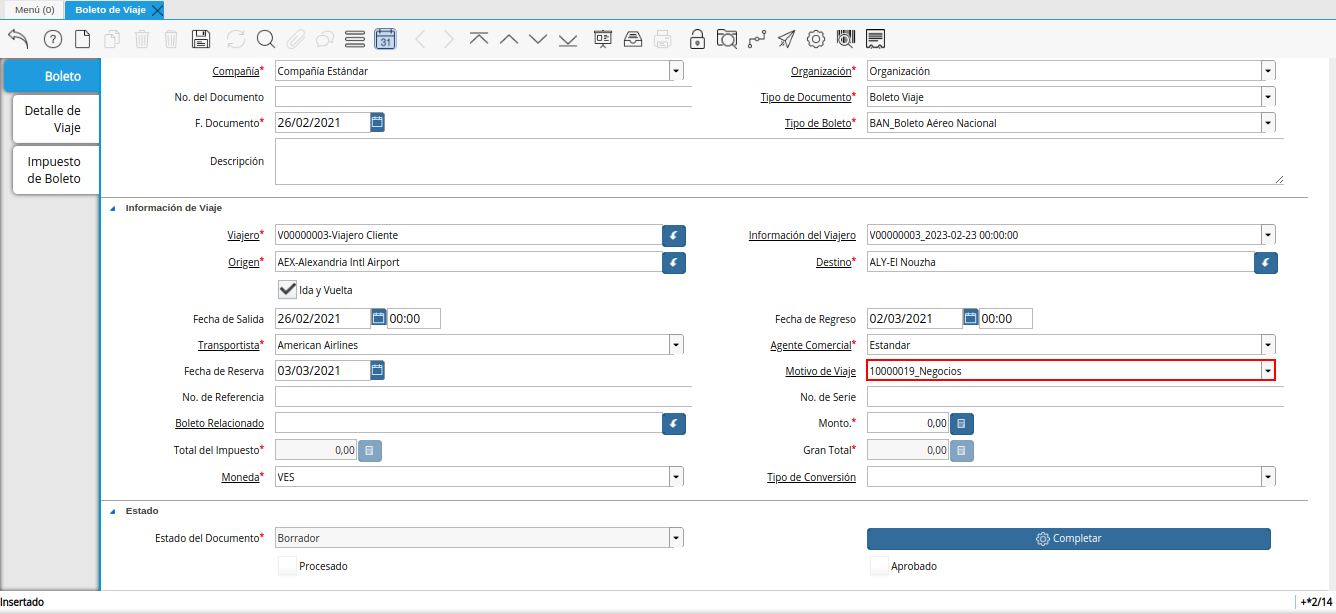The image size is (1336, 614).
Task: Click into the Descripción text area
Action: click(x=778, y=162)
